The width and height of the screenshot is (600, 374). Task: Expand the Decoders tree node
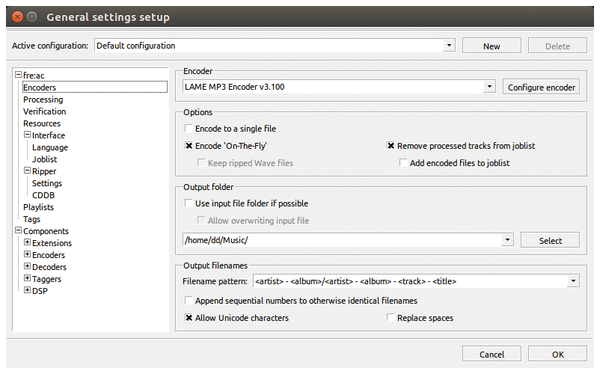27,266
